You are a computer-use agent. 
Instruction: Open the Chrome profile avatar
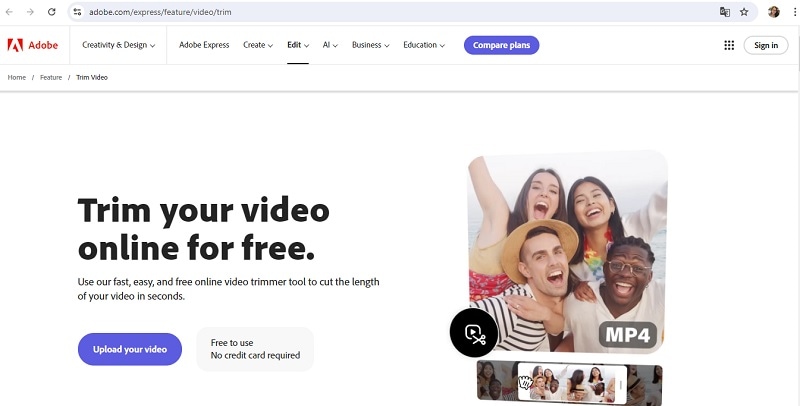773,12
